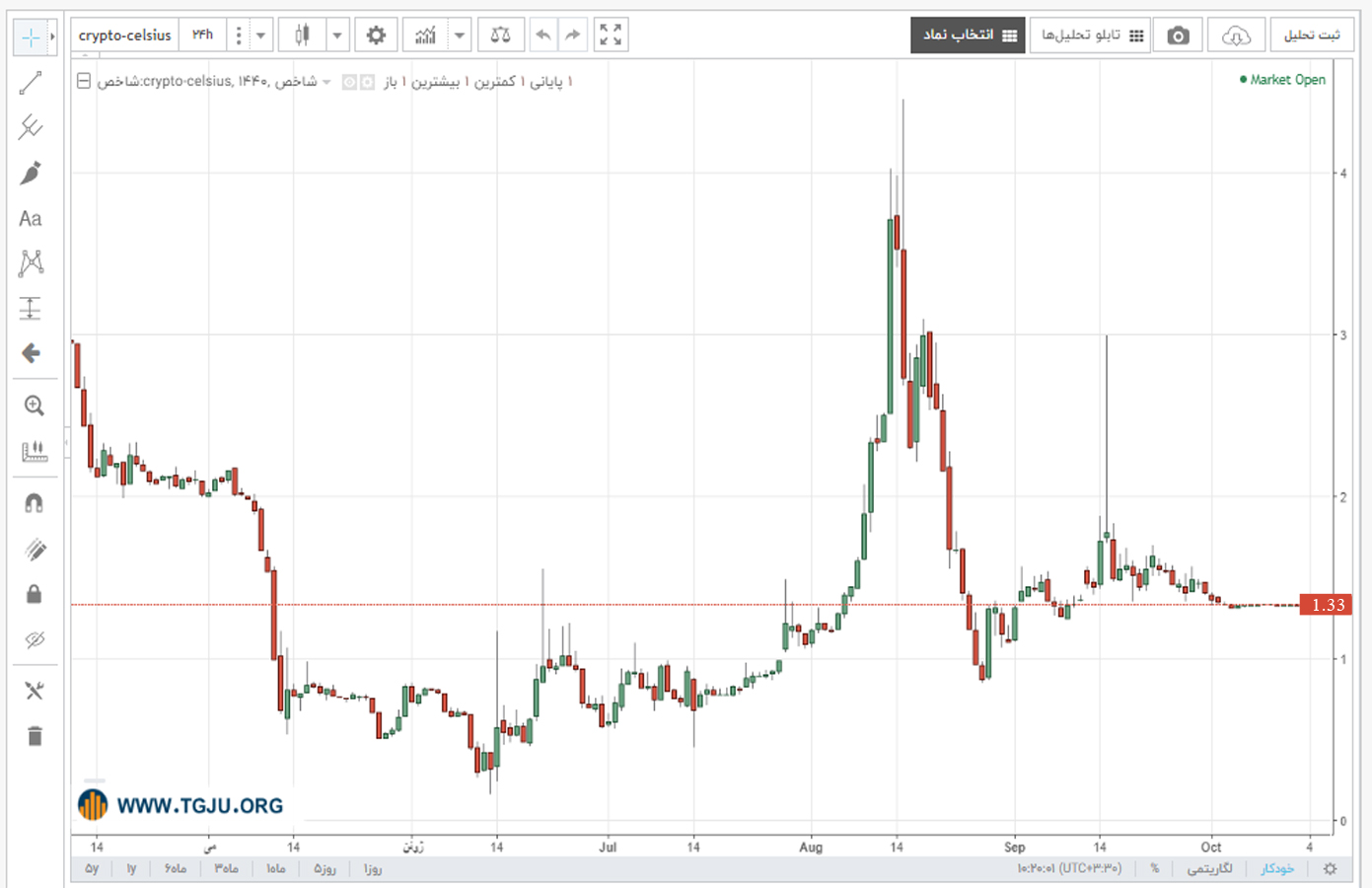Activate the zoom-in magnifier tool
Image resolution: width=1372 pixels, height=888 pixels.
34,406
